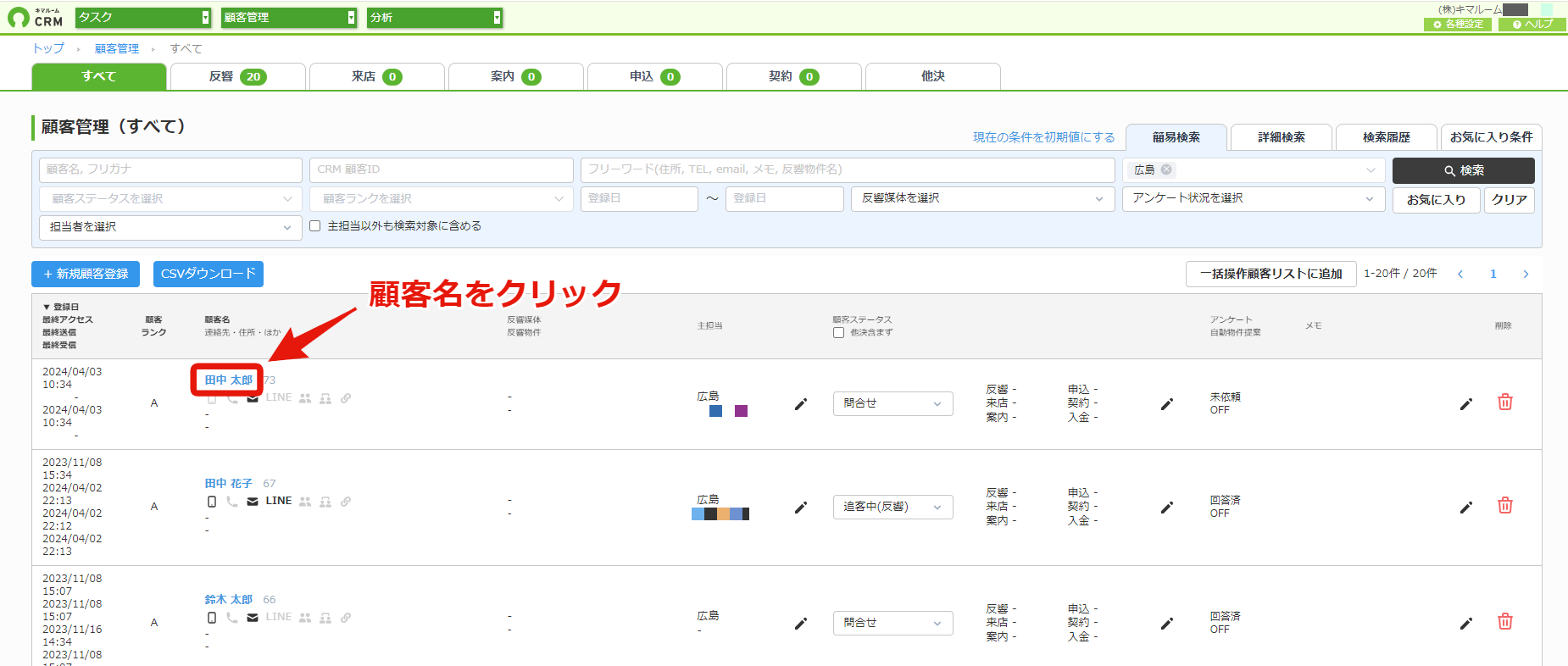Click the 検索 search button
The height and width of the screenshot is (666, 1568).
click(1463, 170)
